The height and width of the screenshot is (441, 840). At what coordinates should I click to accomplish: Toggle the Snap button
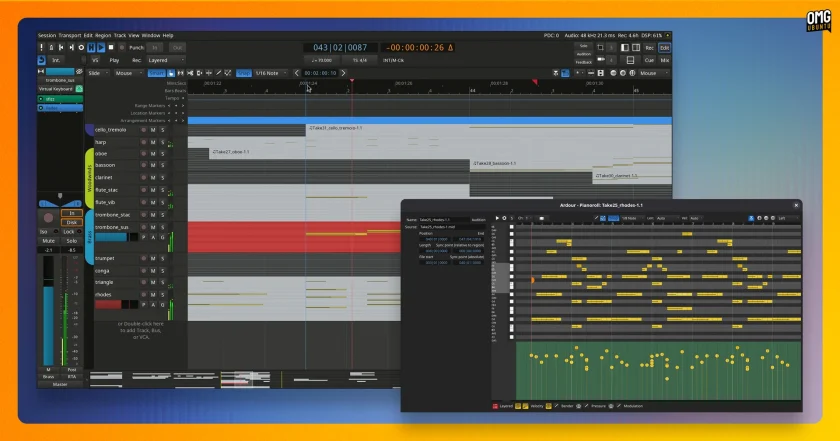[244, 73]
